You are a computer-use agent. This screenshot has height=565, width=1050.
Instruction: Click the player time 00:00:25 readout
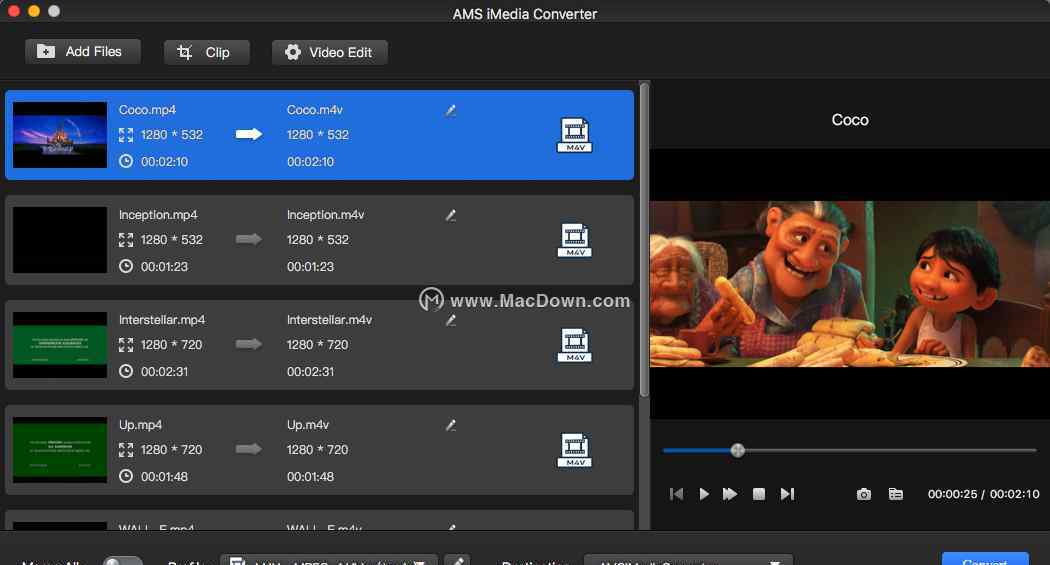(952, 494)
